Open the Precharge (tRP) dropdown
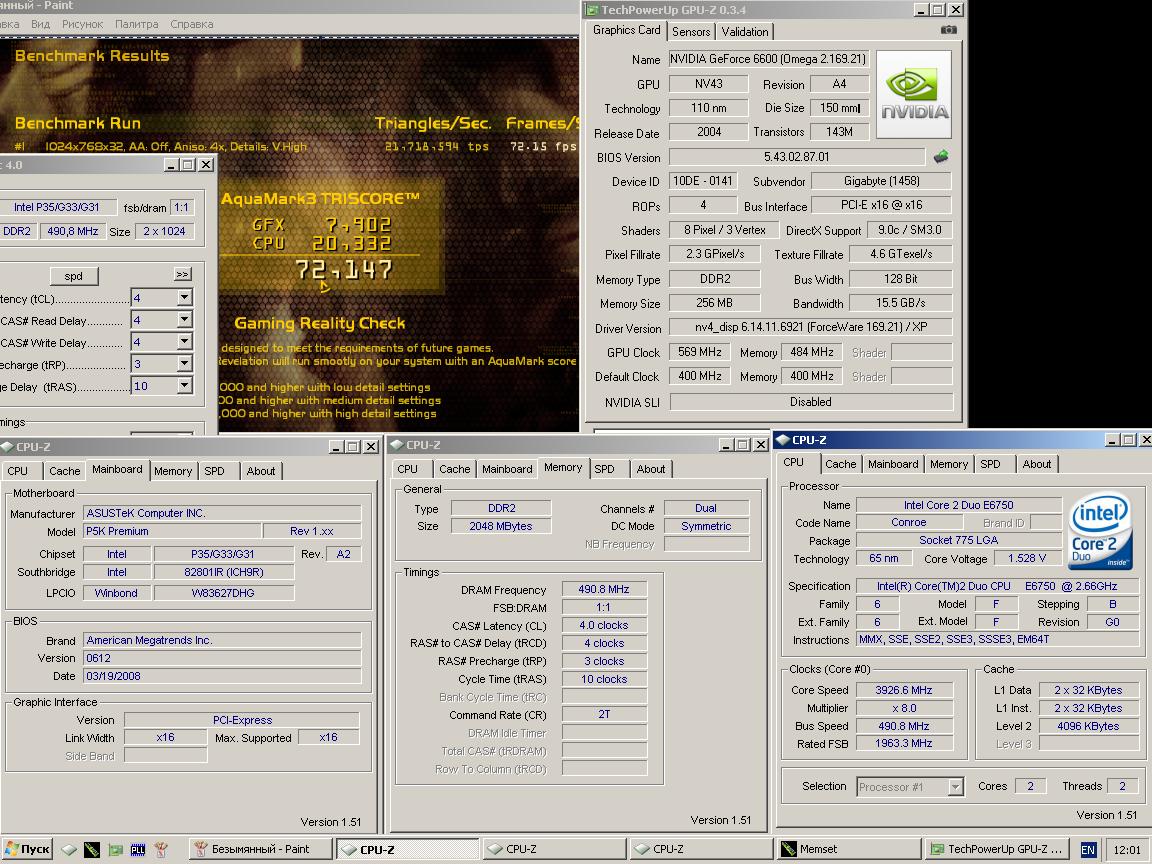This screenshot has width=1152, height=864. (x=184, y=364)
